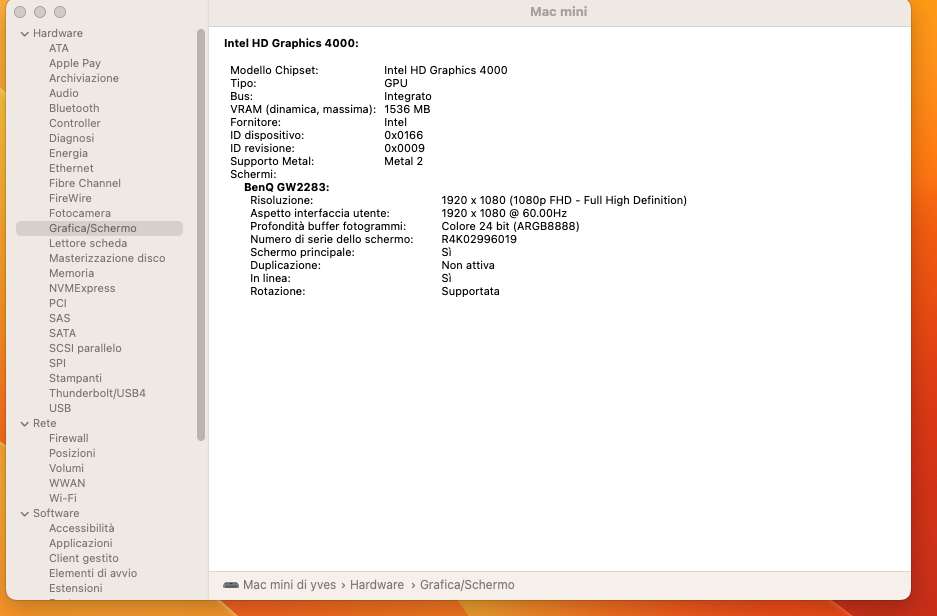Click the Duplicazione value Non attiva

468,265
